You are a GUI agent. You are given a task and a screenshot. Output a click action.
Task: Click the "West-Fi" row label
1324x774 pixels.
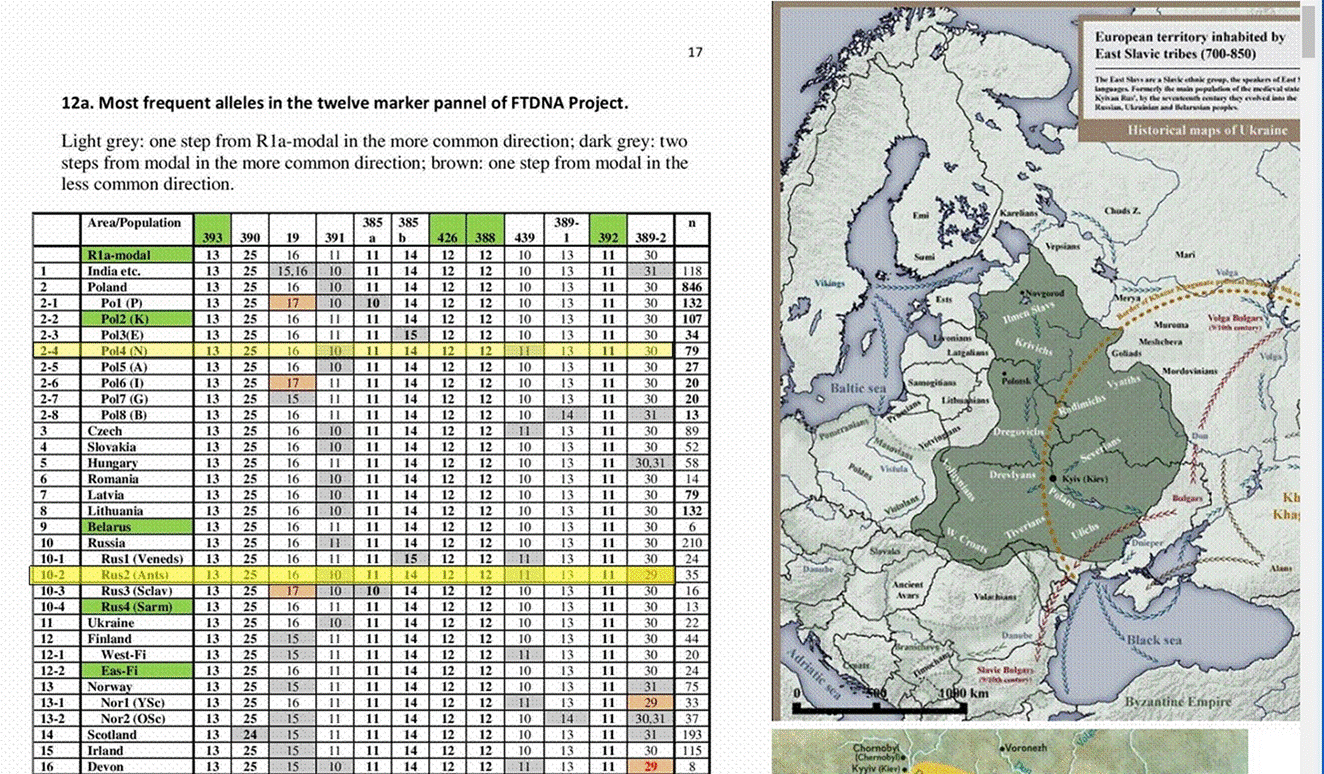124,655
